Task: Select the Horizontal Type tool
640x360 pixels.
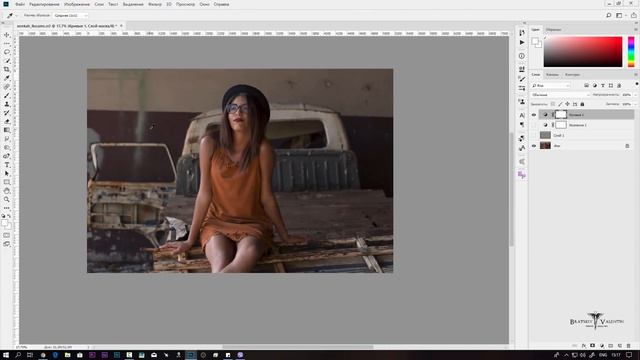Action: tap(7, 165)
